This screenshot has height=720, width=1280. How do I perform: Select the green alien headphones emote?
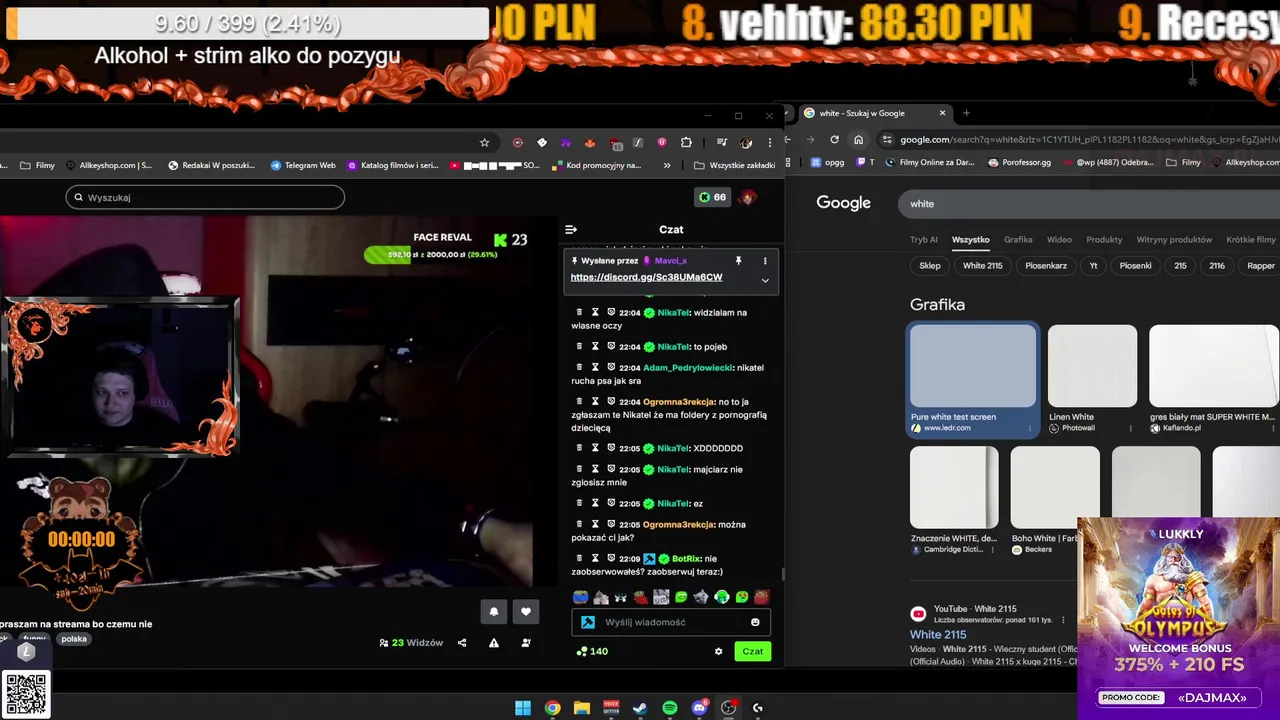tap(721, 597)
